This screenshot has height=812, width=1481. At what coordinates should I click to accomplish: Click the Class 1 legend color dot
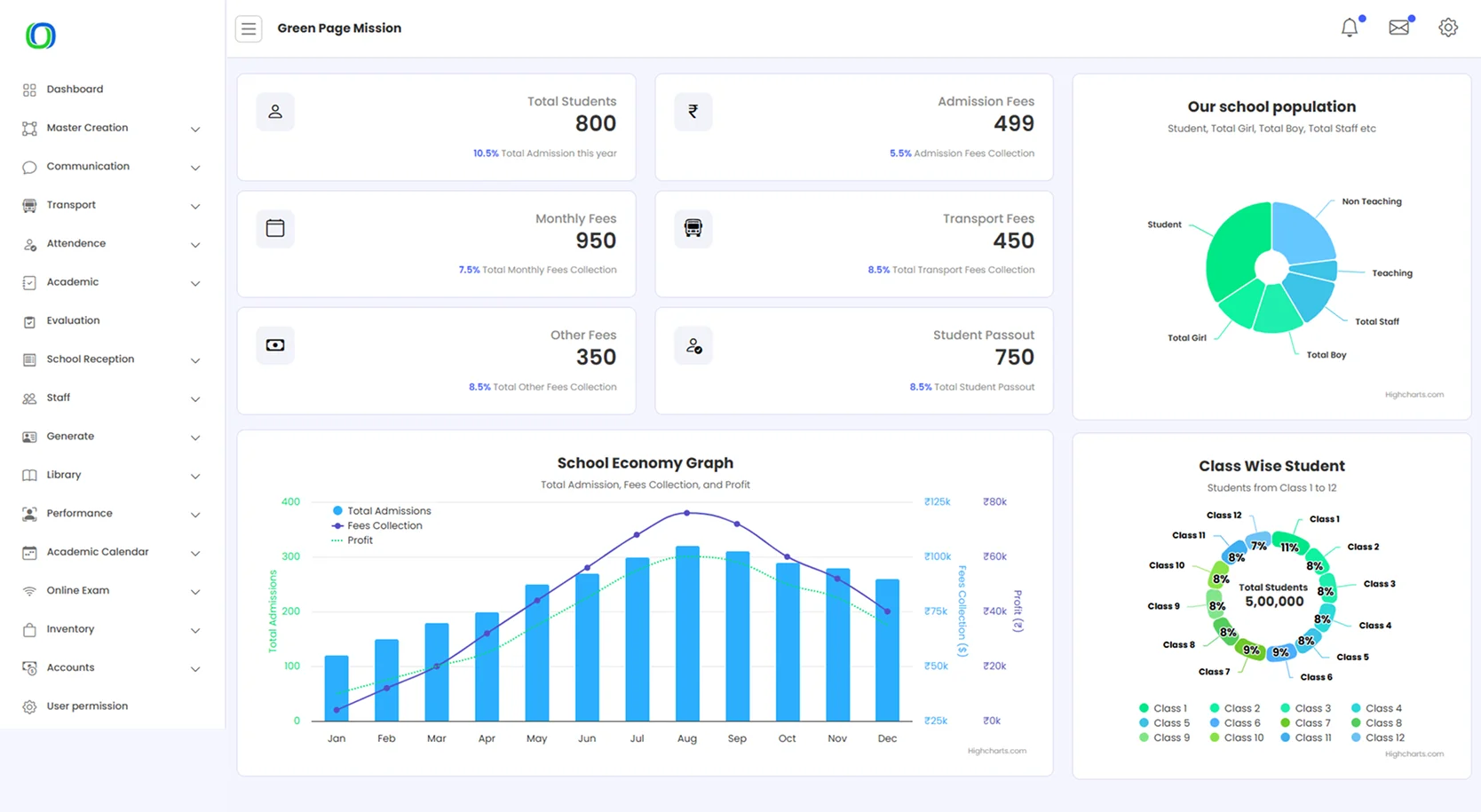(1144, 708)
